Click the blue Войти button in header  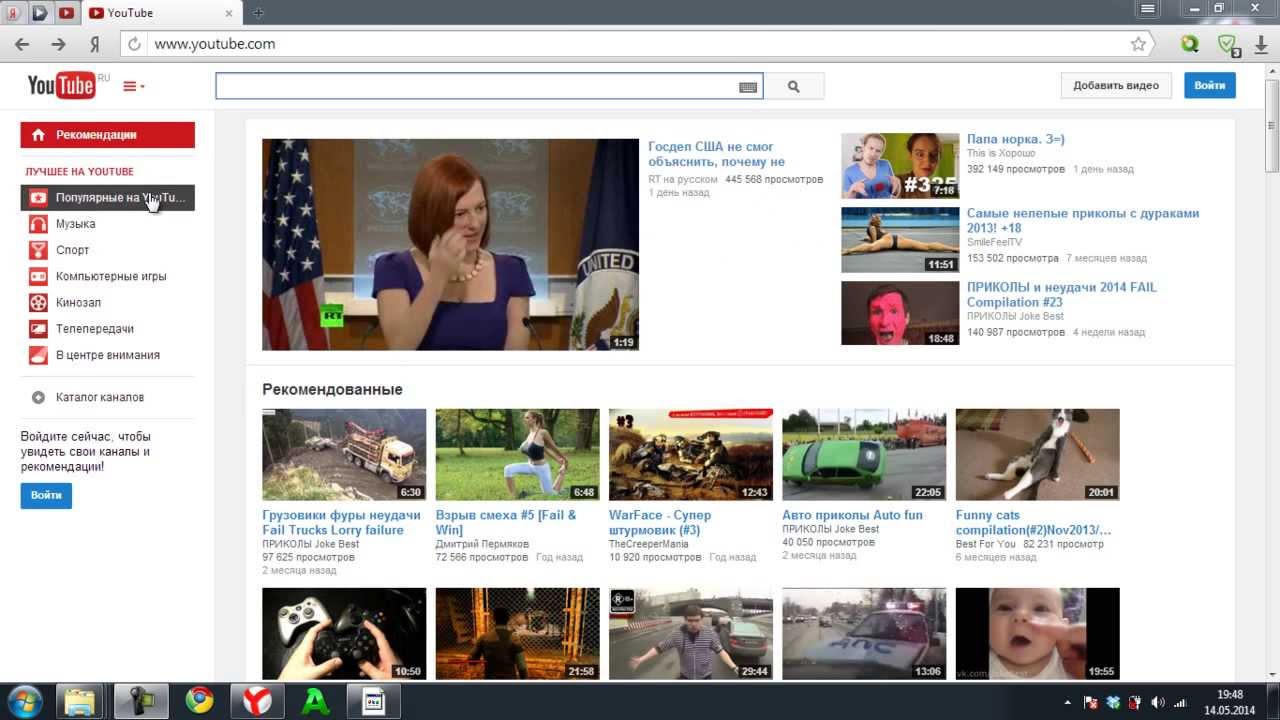pos(1209,86)
